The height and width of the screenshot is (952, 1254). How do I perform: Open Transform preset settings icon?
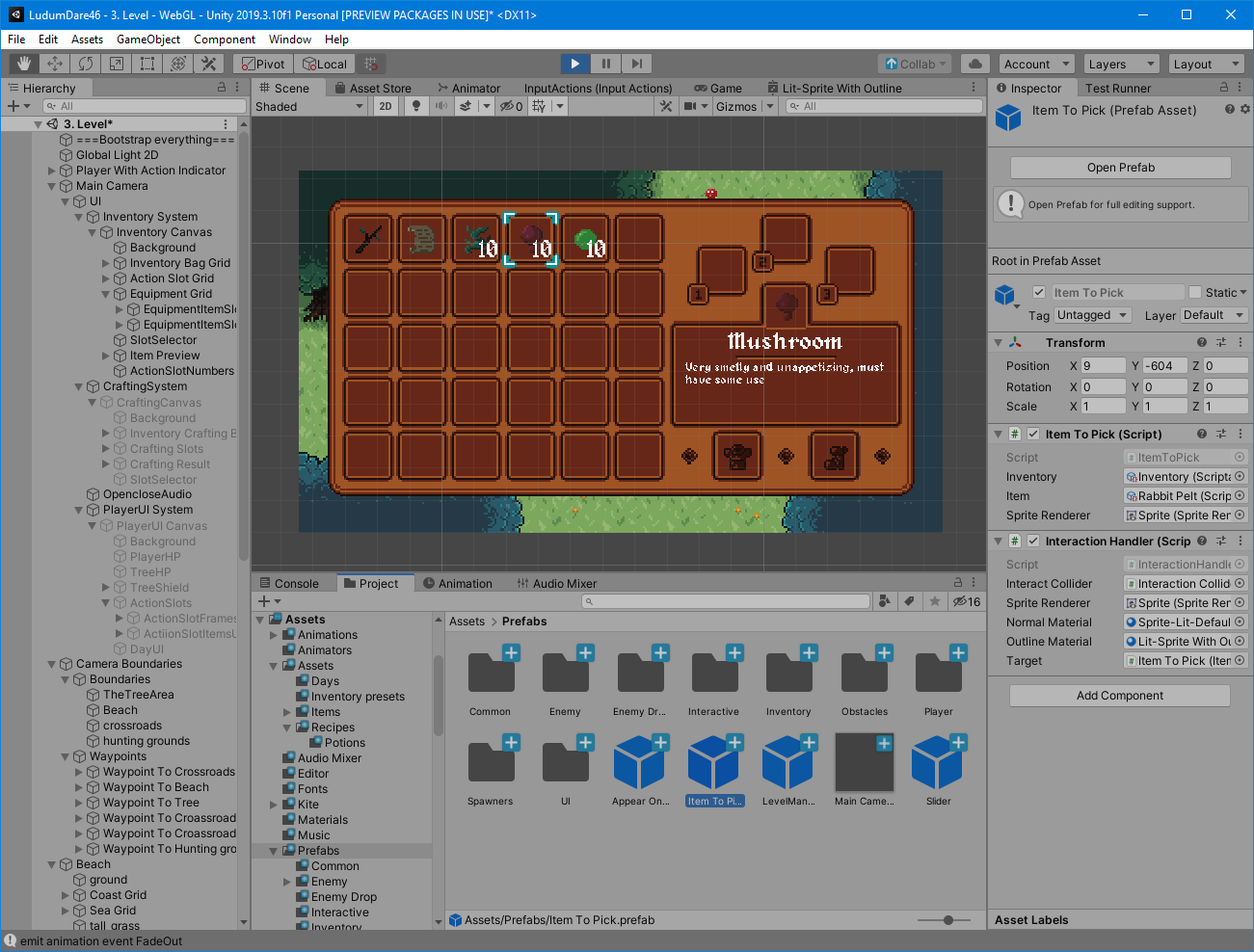(1221, 342)
